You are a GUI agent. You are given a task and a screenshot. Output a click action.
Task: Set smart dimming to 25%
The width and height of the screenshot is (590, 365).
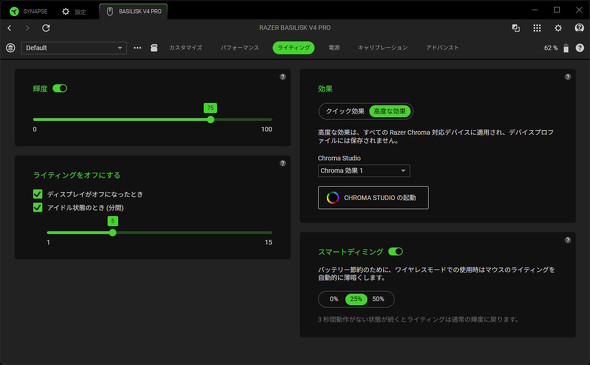point(356,299)
